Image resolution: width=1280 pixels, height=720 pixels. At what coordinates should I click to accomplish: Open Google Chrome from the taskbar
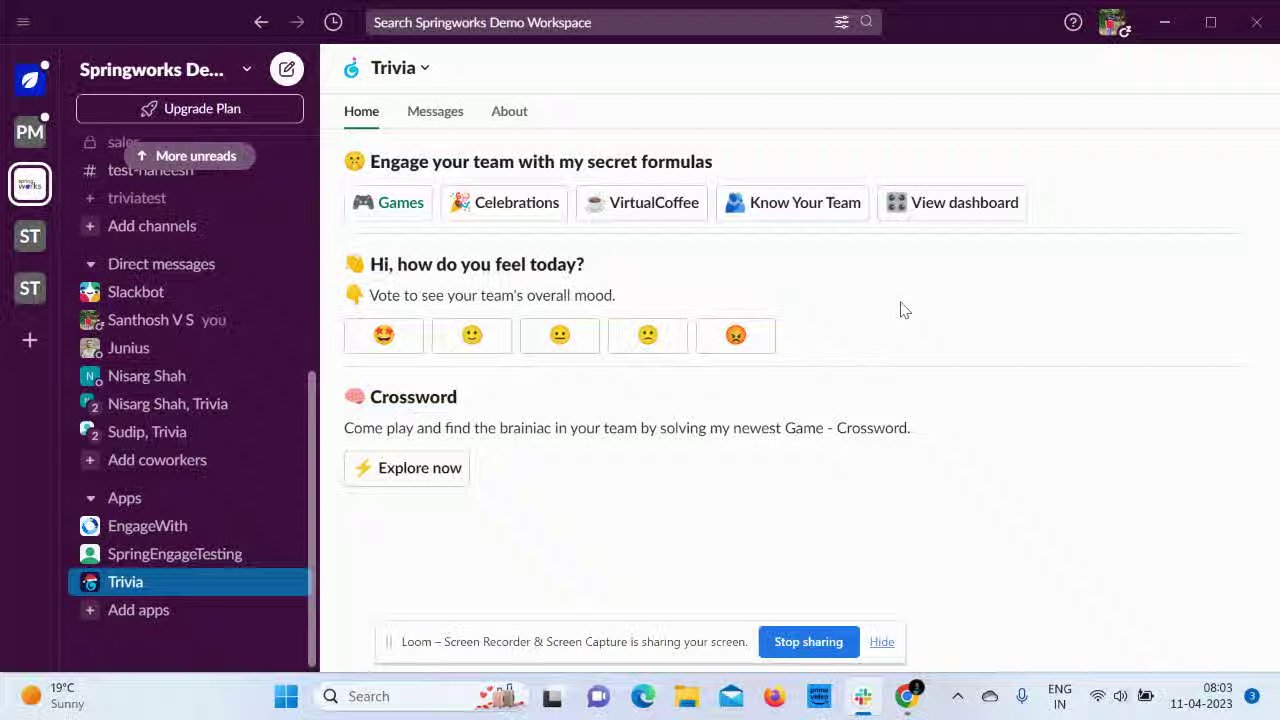908,696
